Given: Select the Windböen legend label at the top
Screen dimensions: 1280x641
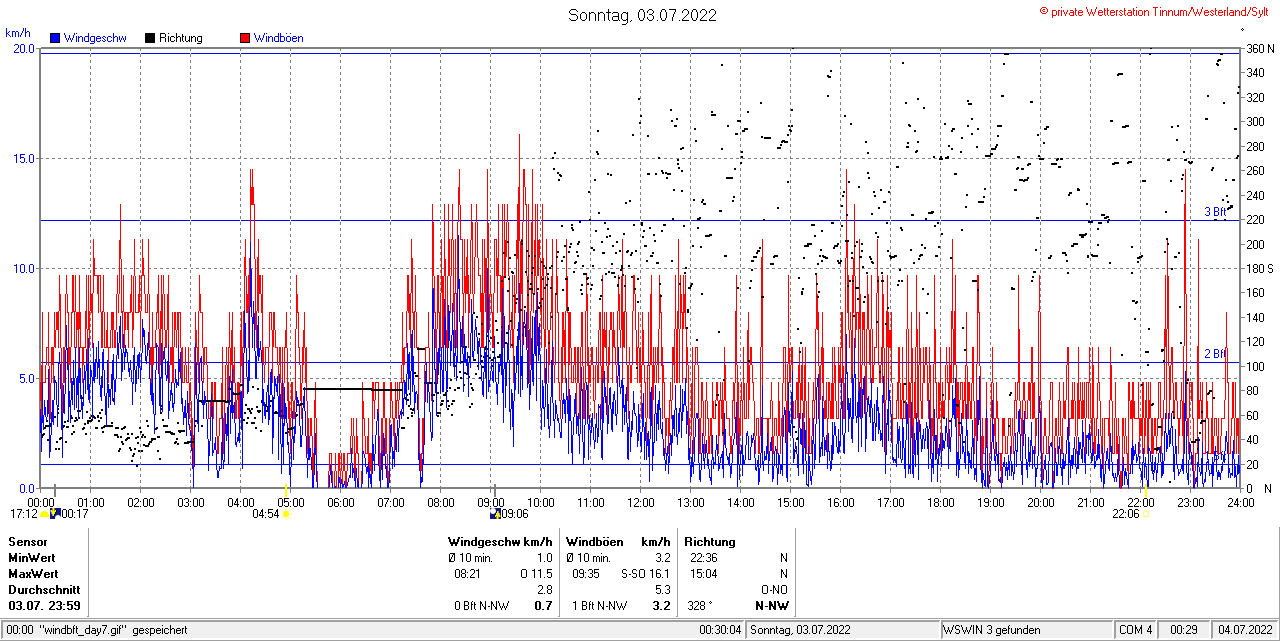Looking at the screenshot, I should 279,38.
